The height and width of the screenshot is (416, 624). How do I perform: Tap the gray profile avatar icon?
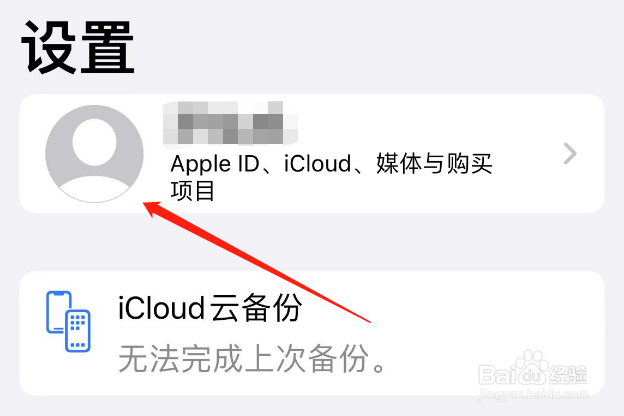click(x=94, y=154)
